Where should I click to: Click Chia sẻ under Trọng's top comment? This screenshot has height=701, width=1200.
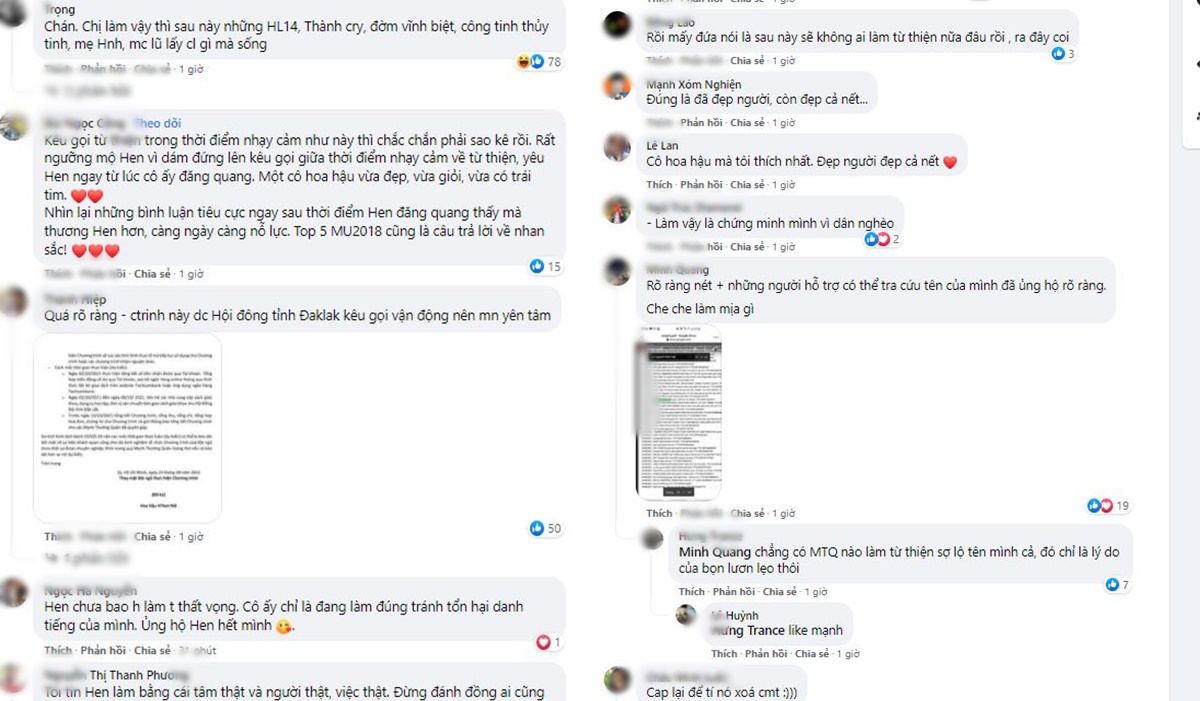click(x=152, y=70)
